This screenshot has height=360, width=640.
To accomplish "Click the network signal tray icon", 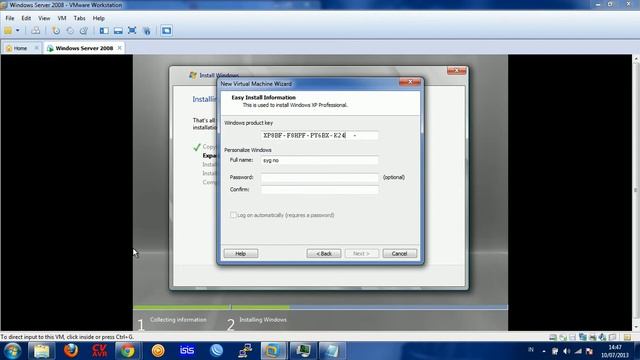I will click(x=578, y=351).
